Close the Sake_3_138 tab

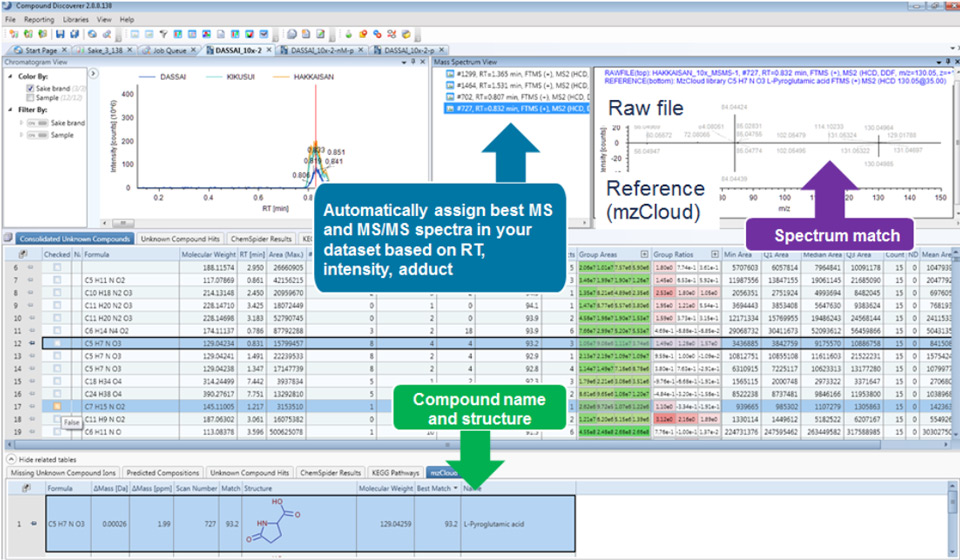tap(130, 50)
